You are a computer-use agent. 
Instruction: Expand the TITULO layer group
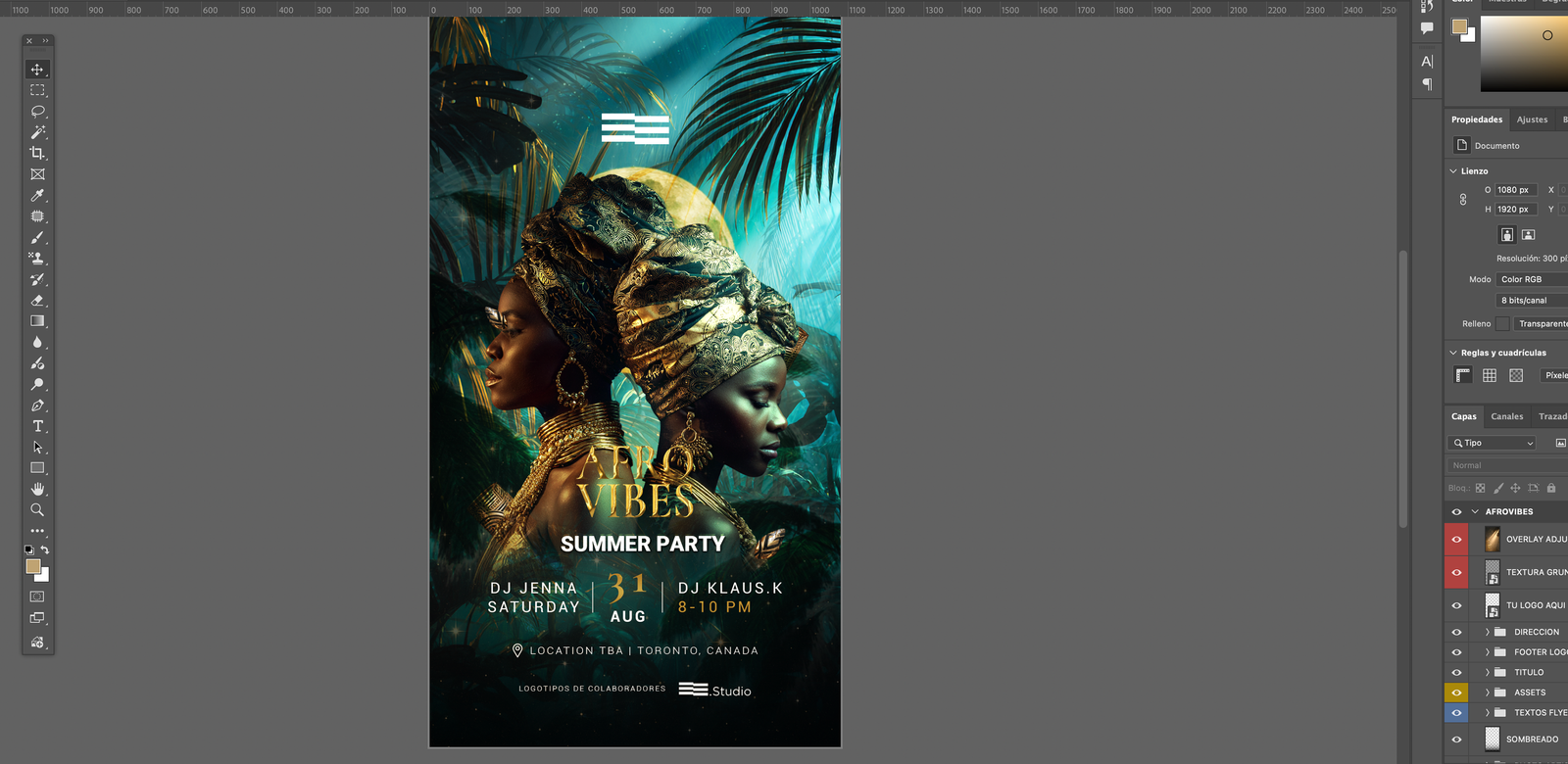pyautogui.click(x=1487, y=673)
